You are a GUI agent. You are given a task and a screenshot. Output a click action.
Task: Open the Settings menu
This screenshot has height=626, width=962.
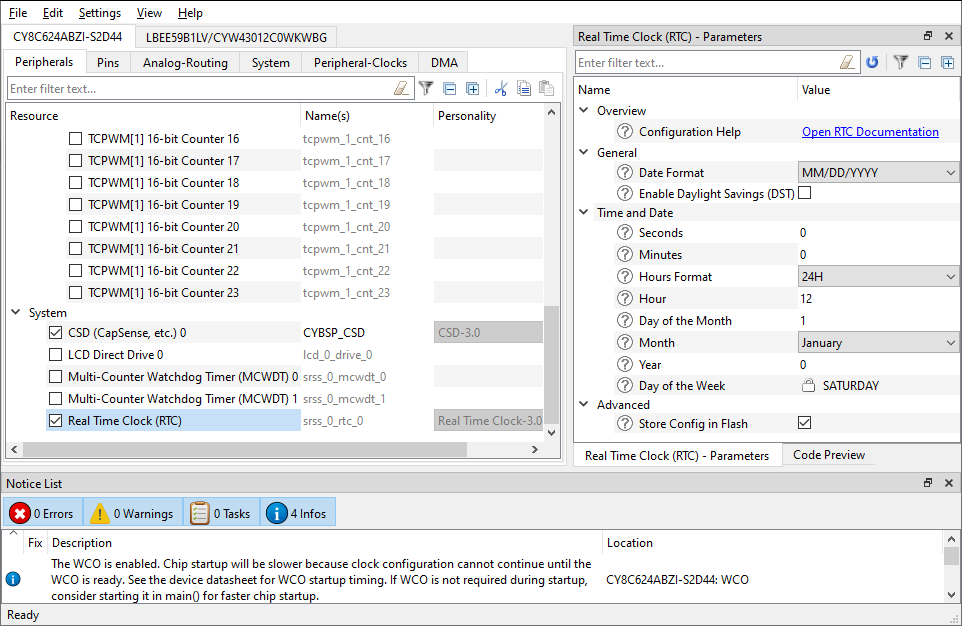(99, 13)
